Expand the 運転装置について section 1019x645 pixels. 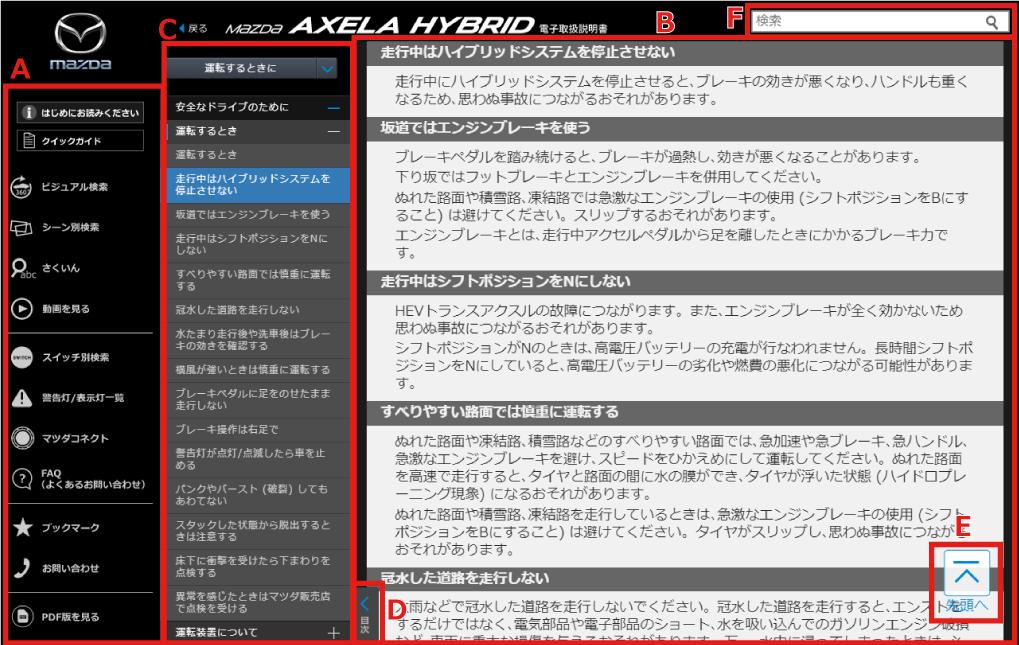click(333, 632)
